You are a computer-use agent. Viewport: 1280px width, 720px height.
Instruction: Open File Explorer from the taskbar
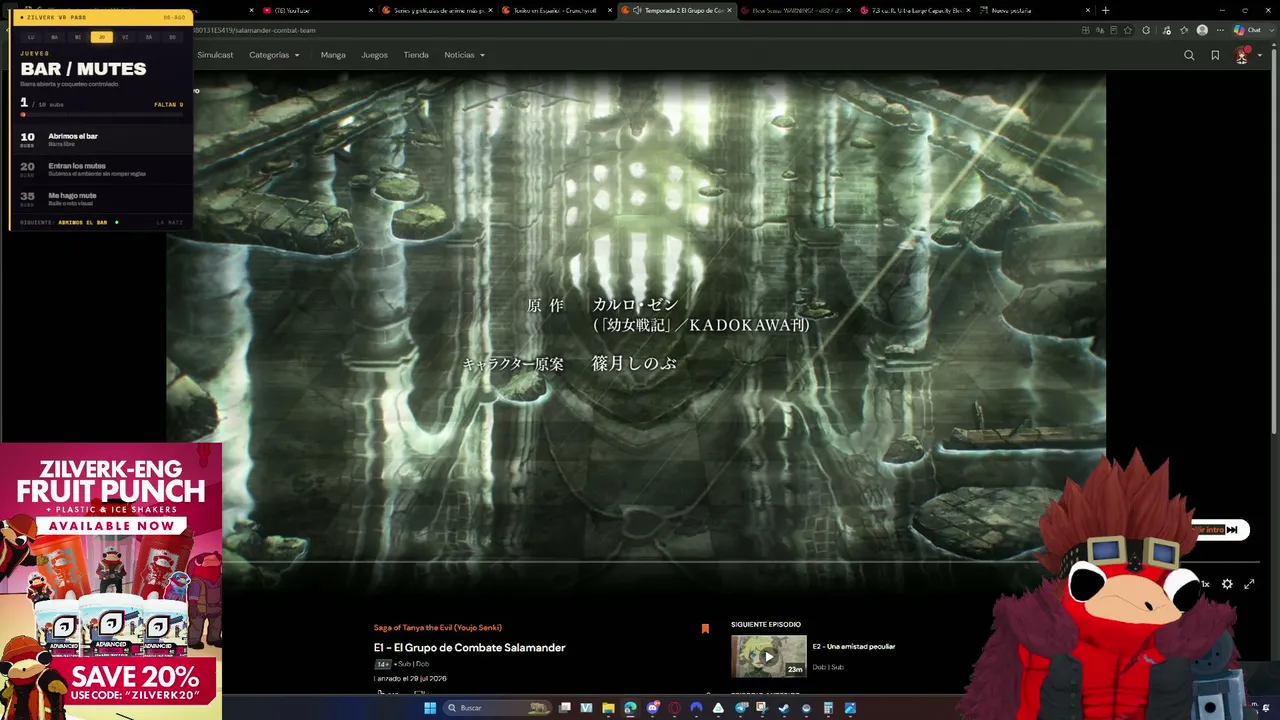click(608, 708)
